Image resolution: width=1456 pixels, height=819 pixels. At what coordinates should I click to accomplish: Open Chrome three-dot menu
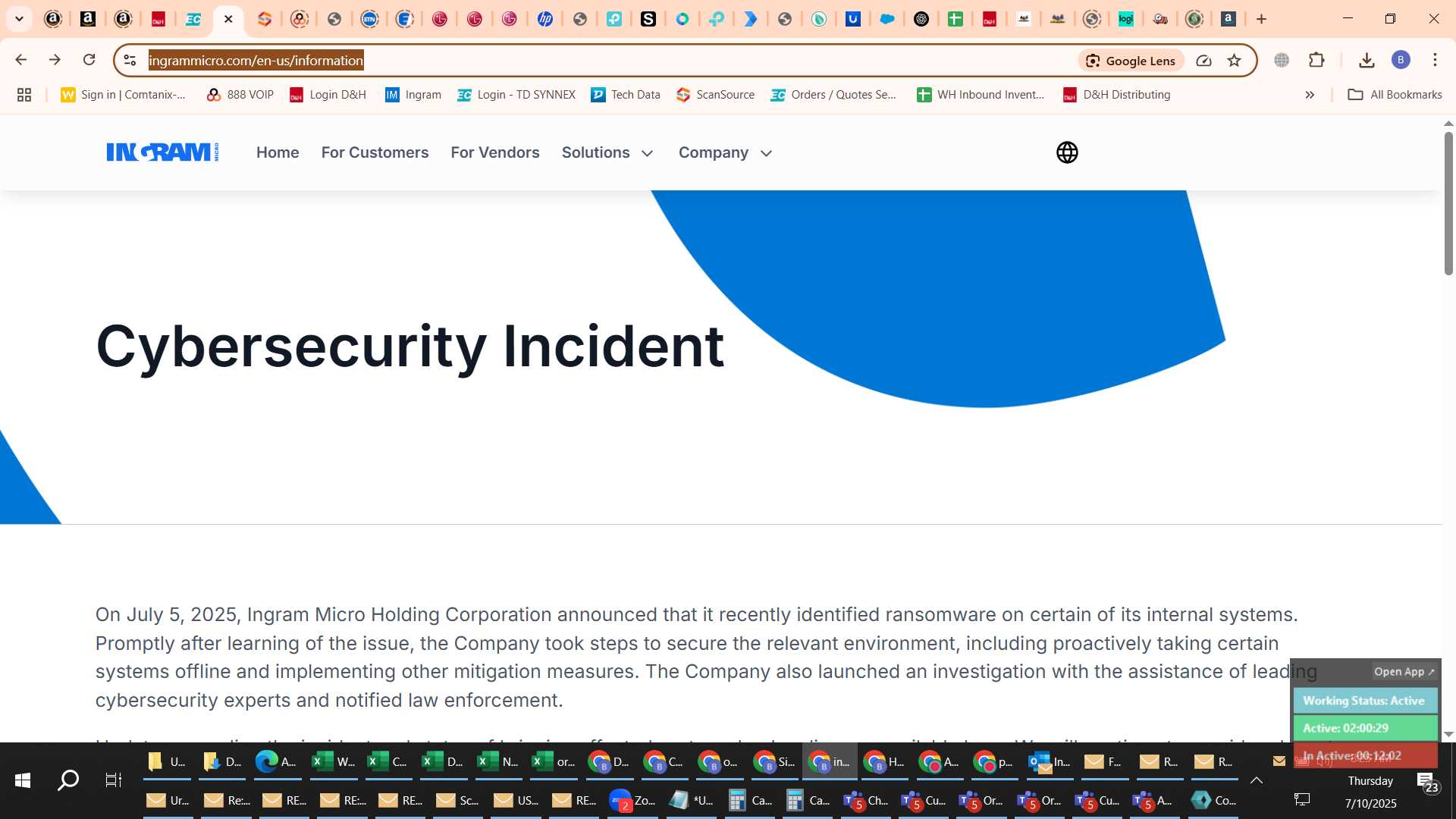1435,60
